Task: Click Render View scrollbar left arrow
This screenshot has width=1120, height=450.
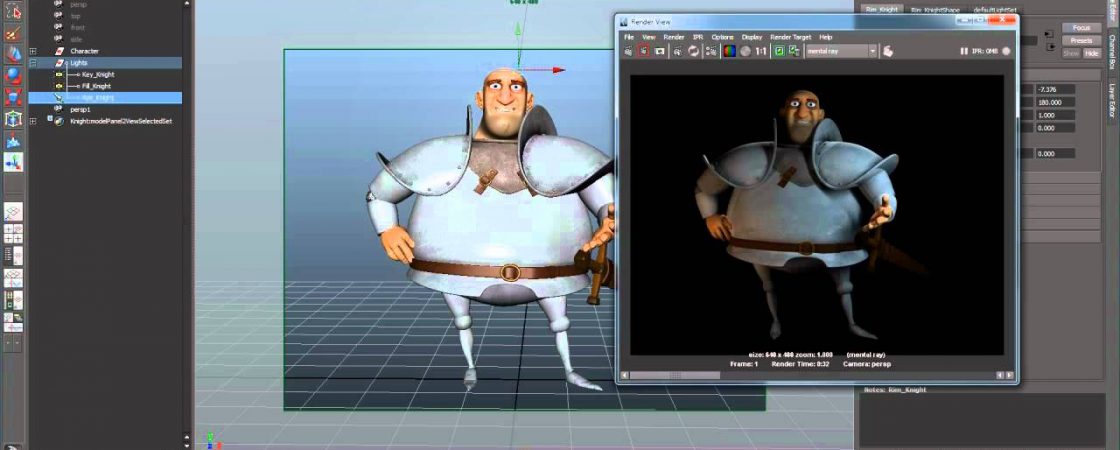Action: (x=624, y=375)
